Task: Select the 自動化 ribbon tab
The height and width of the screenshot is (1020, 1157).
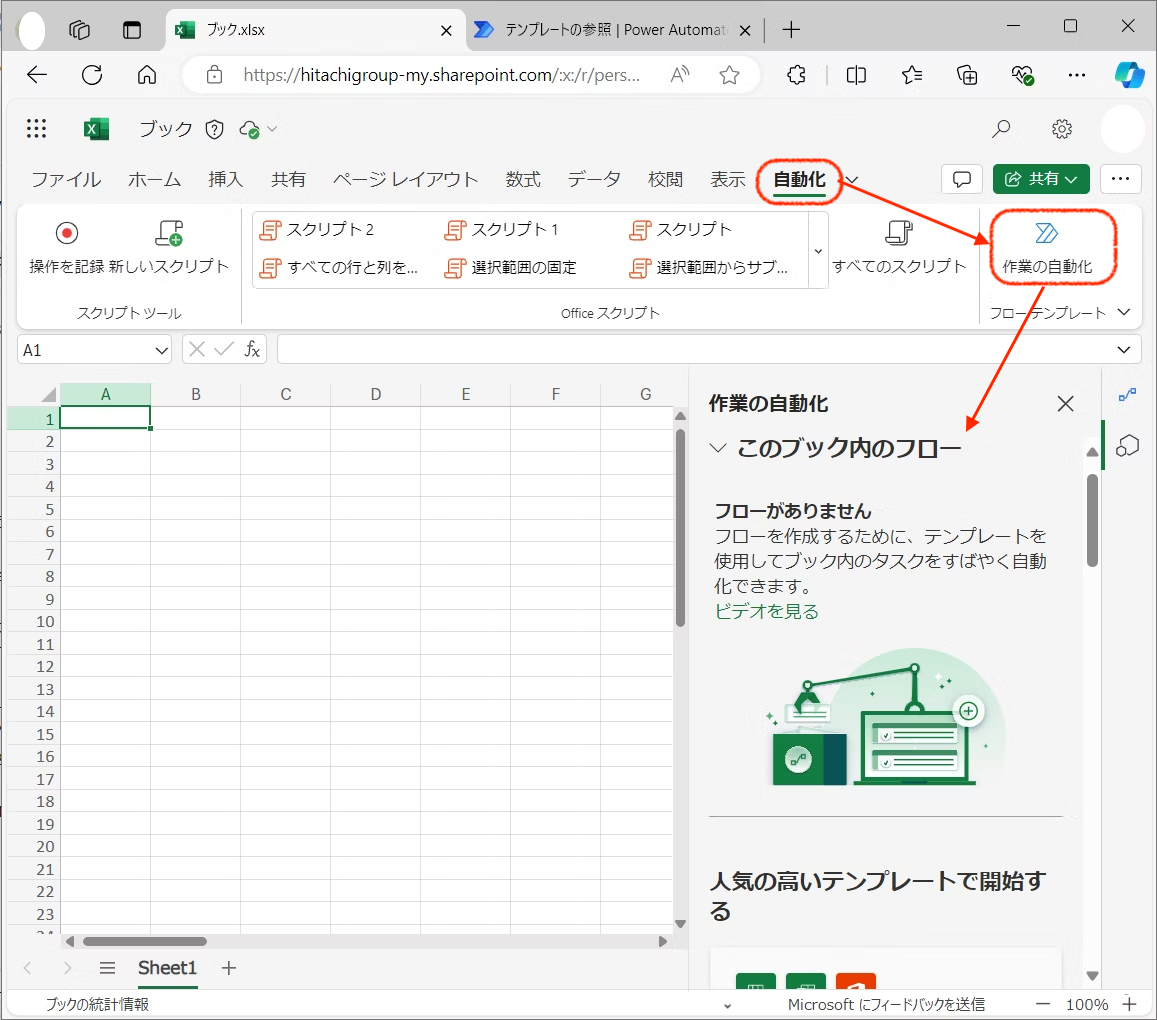Action: pos(799,179)
